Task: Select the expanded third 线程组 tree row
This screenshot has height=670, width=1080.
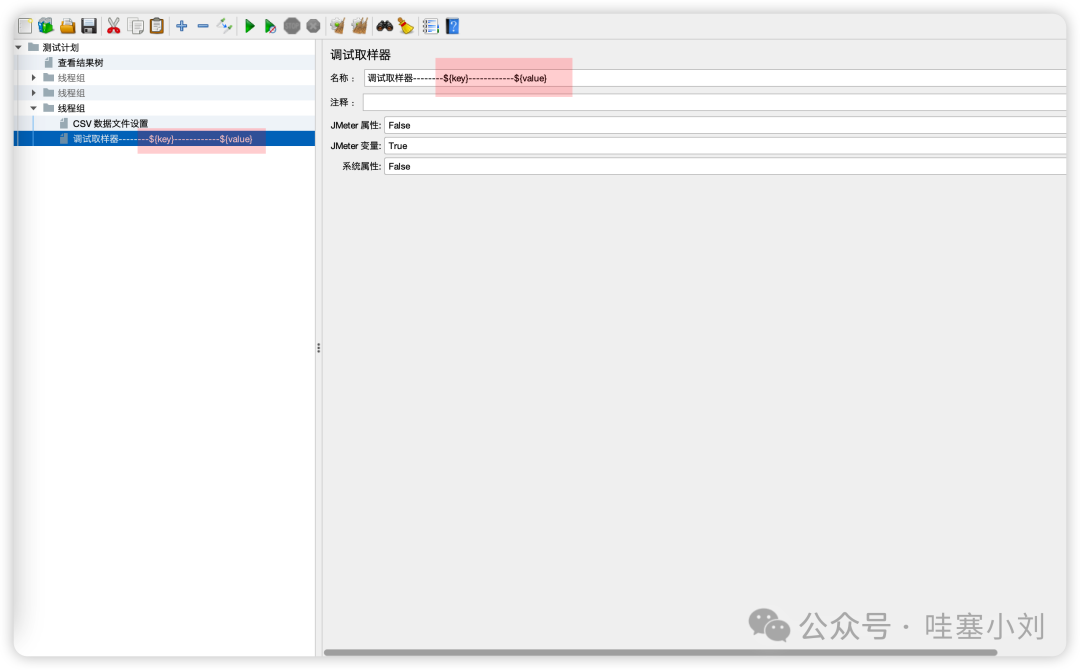Action: (x=72, y=108)
